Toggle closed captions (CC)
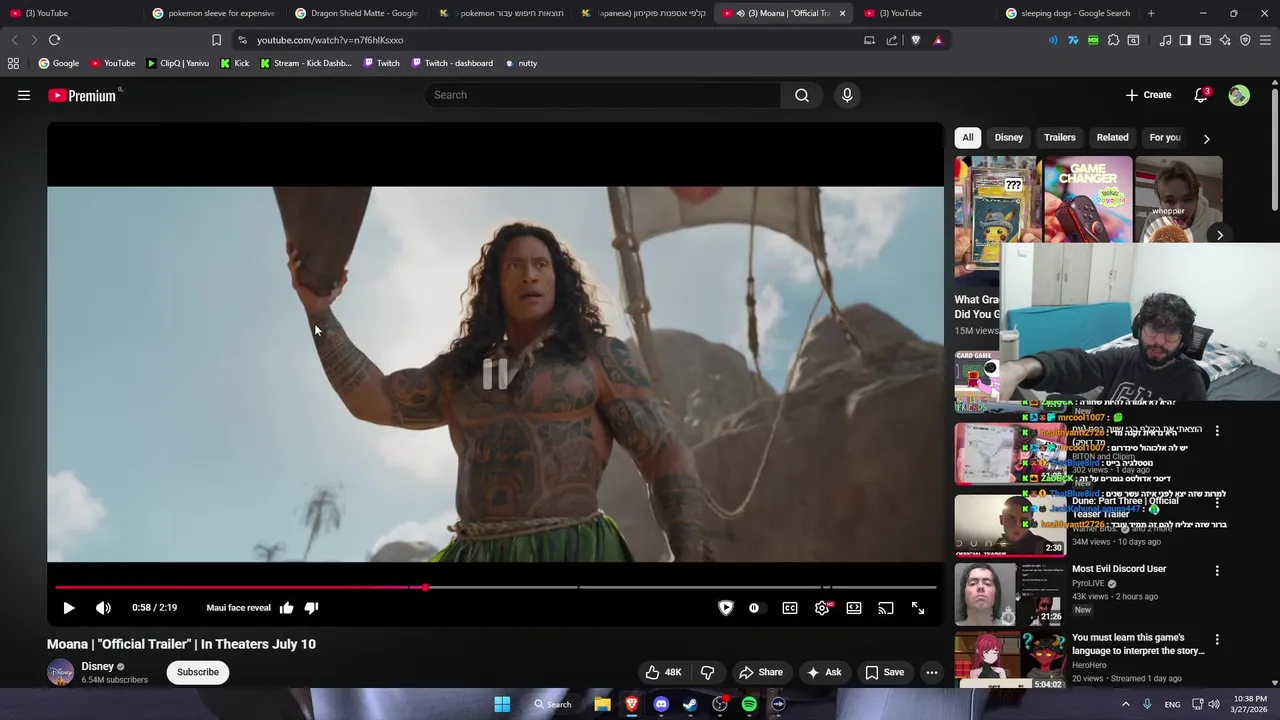The width and height of the screenshot is (1280, 720). click(790, 608)
